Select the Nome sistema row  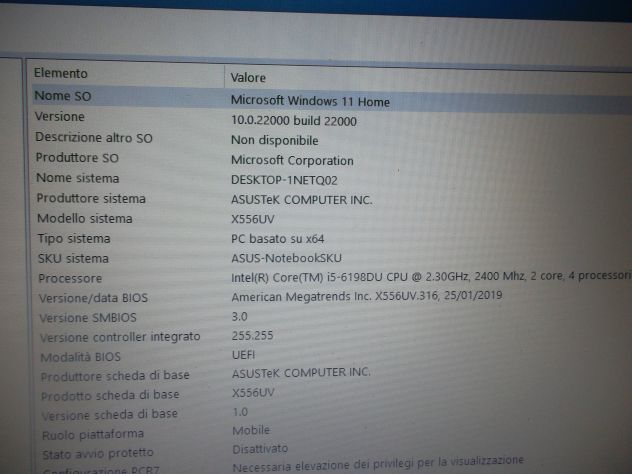click(x=78, y=178)
